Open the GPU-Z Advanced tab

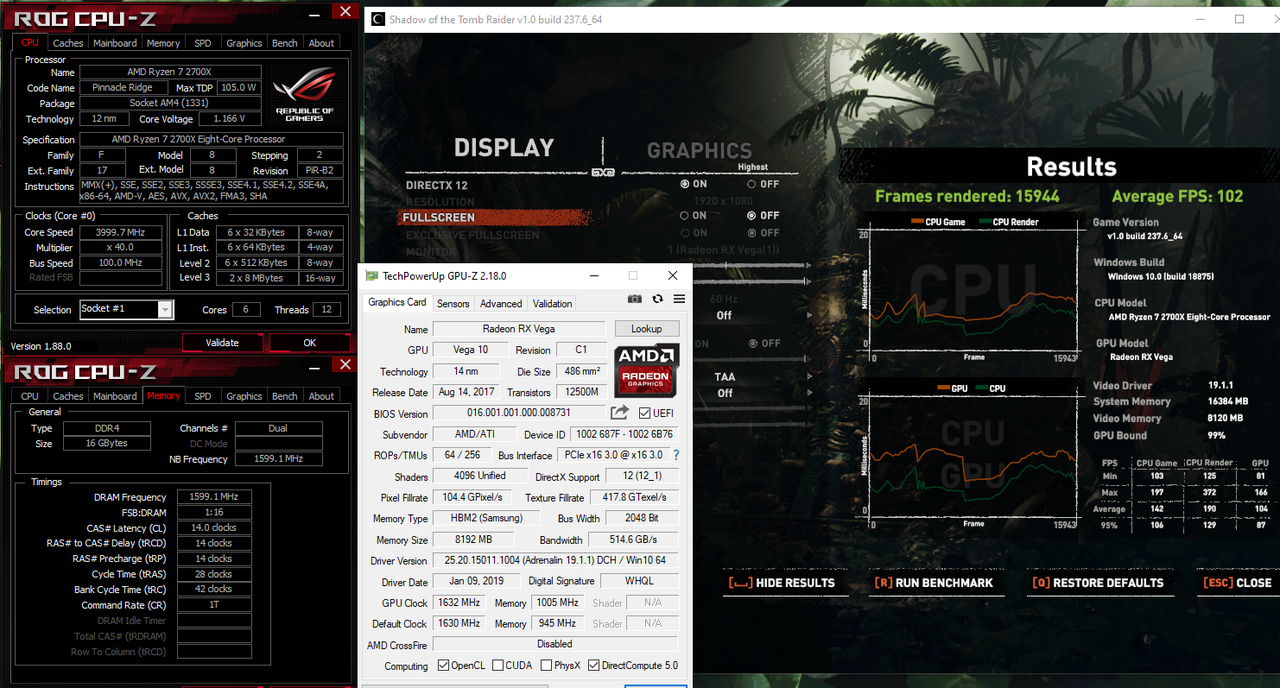[501, 303]
